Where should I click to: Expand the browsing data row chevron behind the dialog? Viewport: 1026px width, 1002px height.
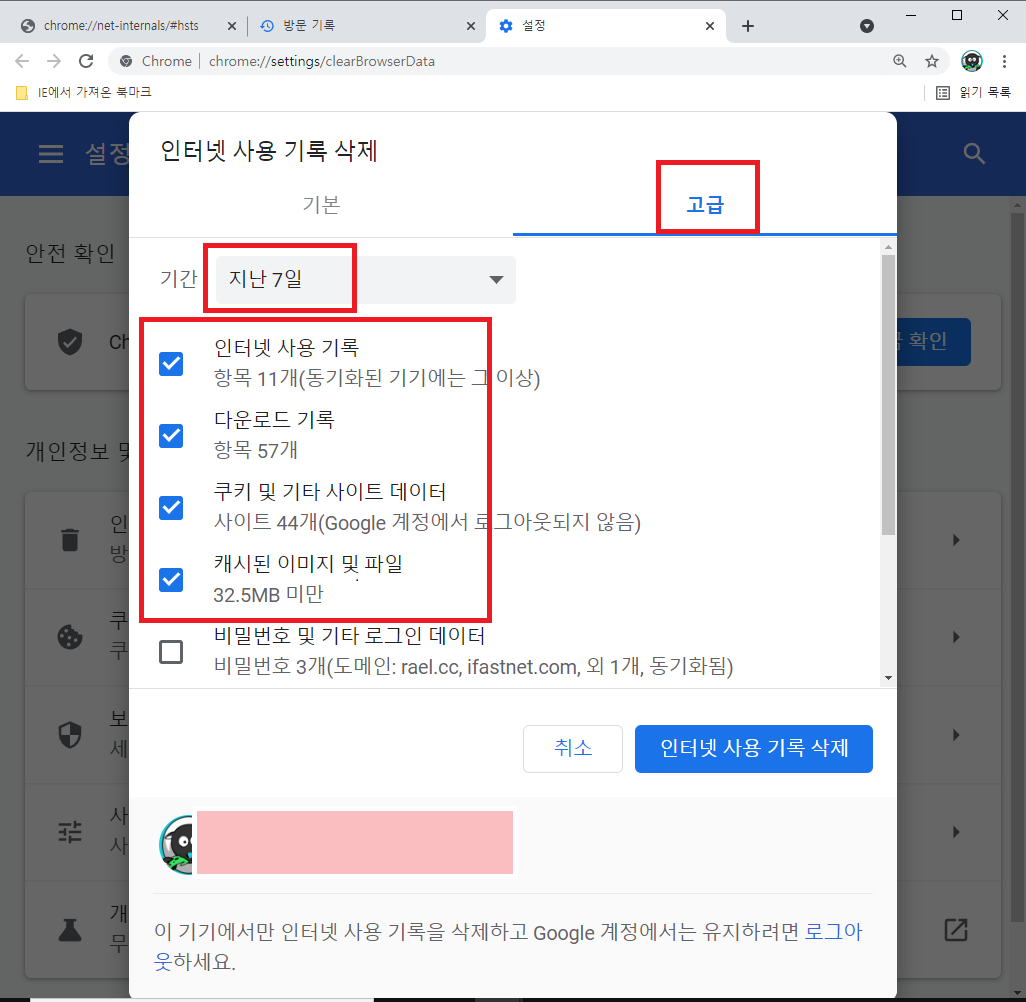[956, 540]
